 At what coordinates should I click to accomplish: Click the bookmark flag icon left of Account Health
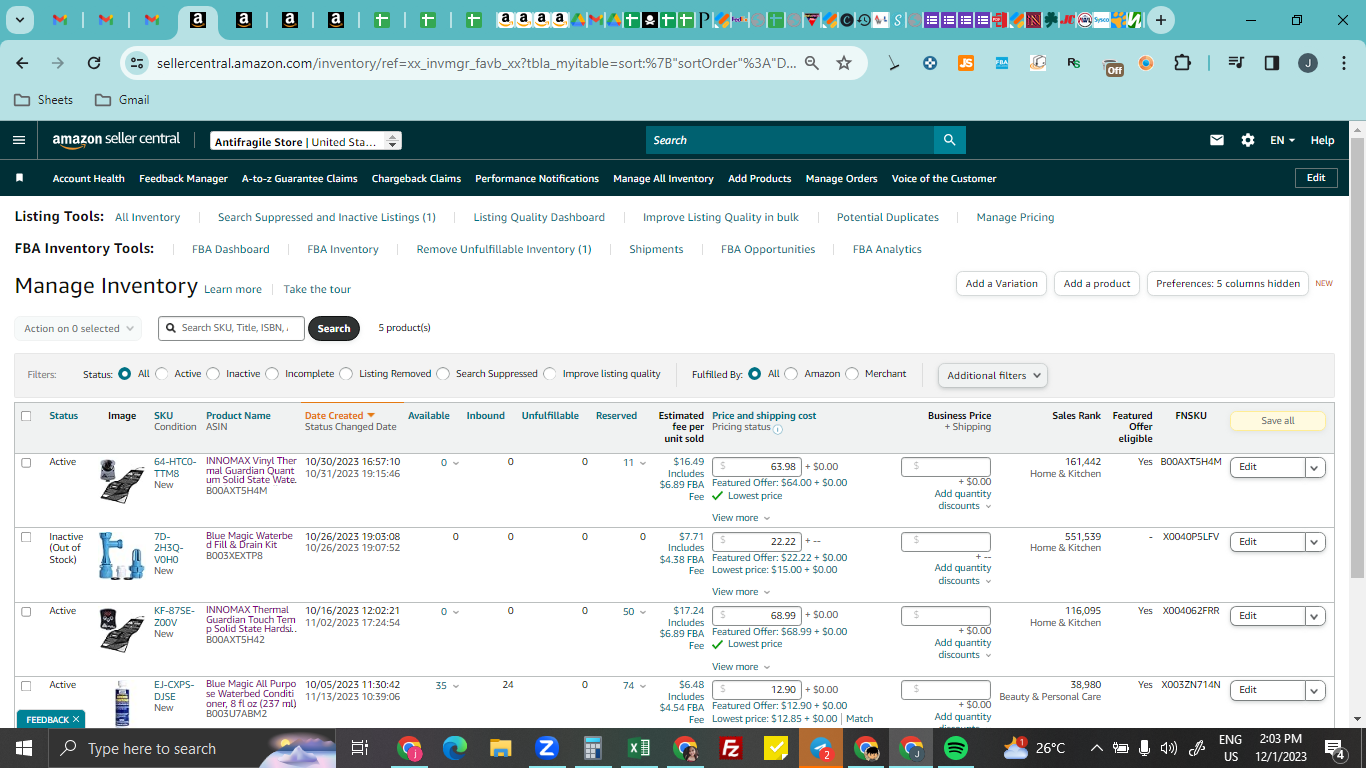point(19,178)
